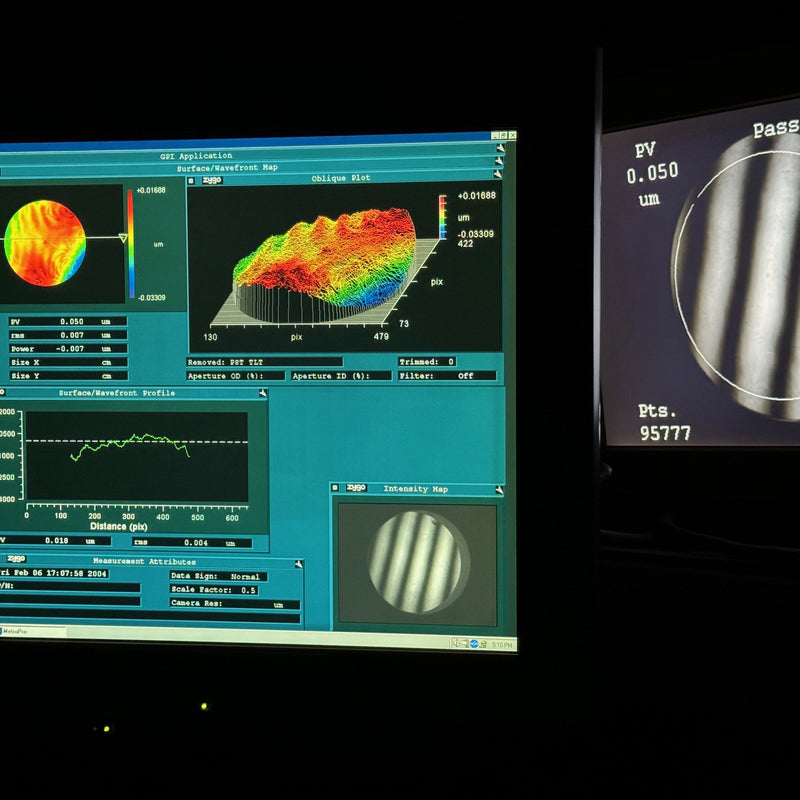The image size is (800, 800).
Task: Click the circular filled surface map
Action: (x=45, y=243)
